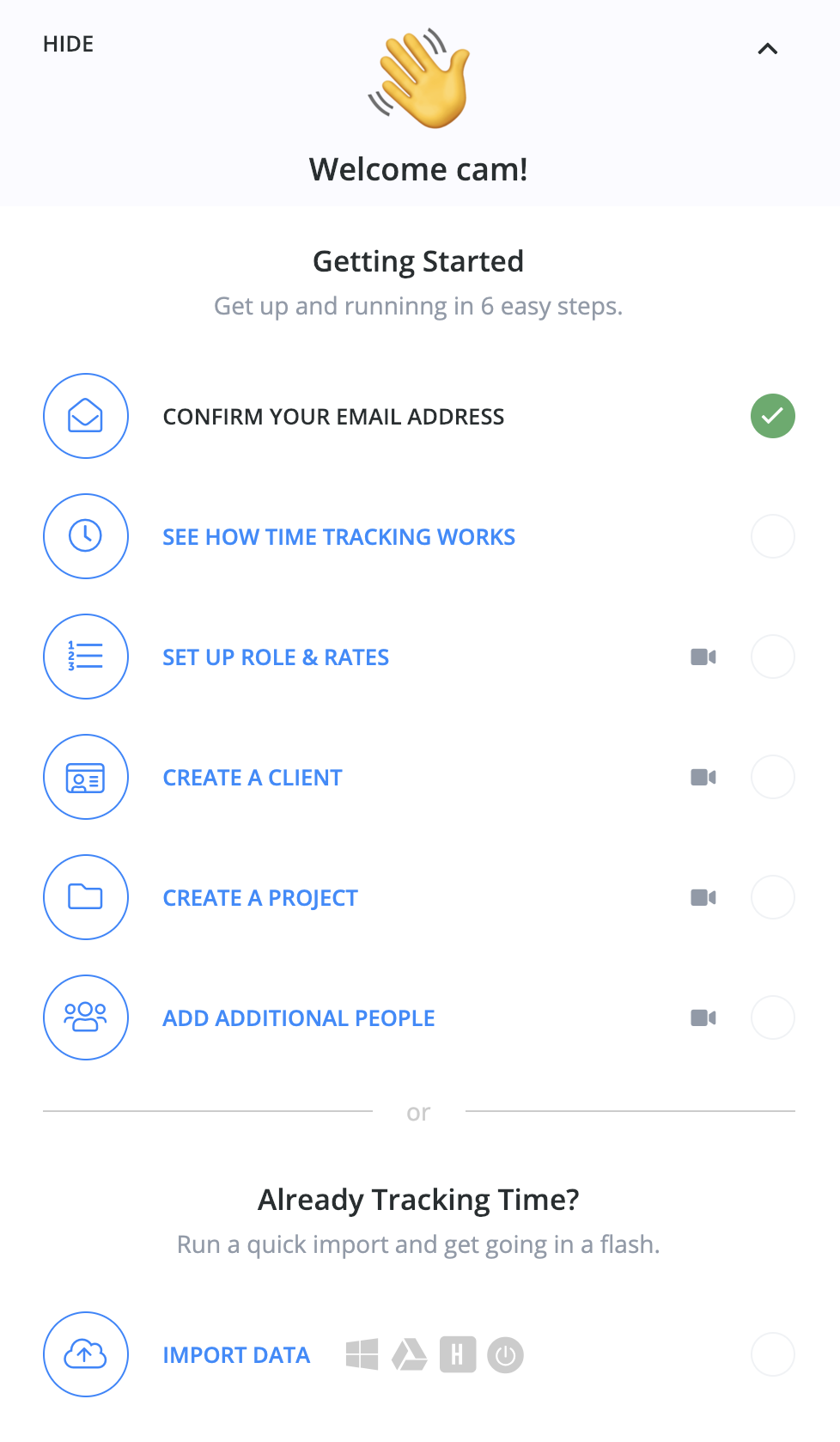Image resolution: width=840 pixels, height=1442 pixels.
Task: Collapse the welcome panel with the chevron
Action: click(768, 49)
